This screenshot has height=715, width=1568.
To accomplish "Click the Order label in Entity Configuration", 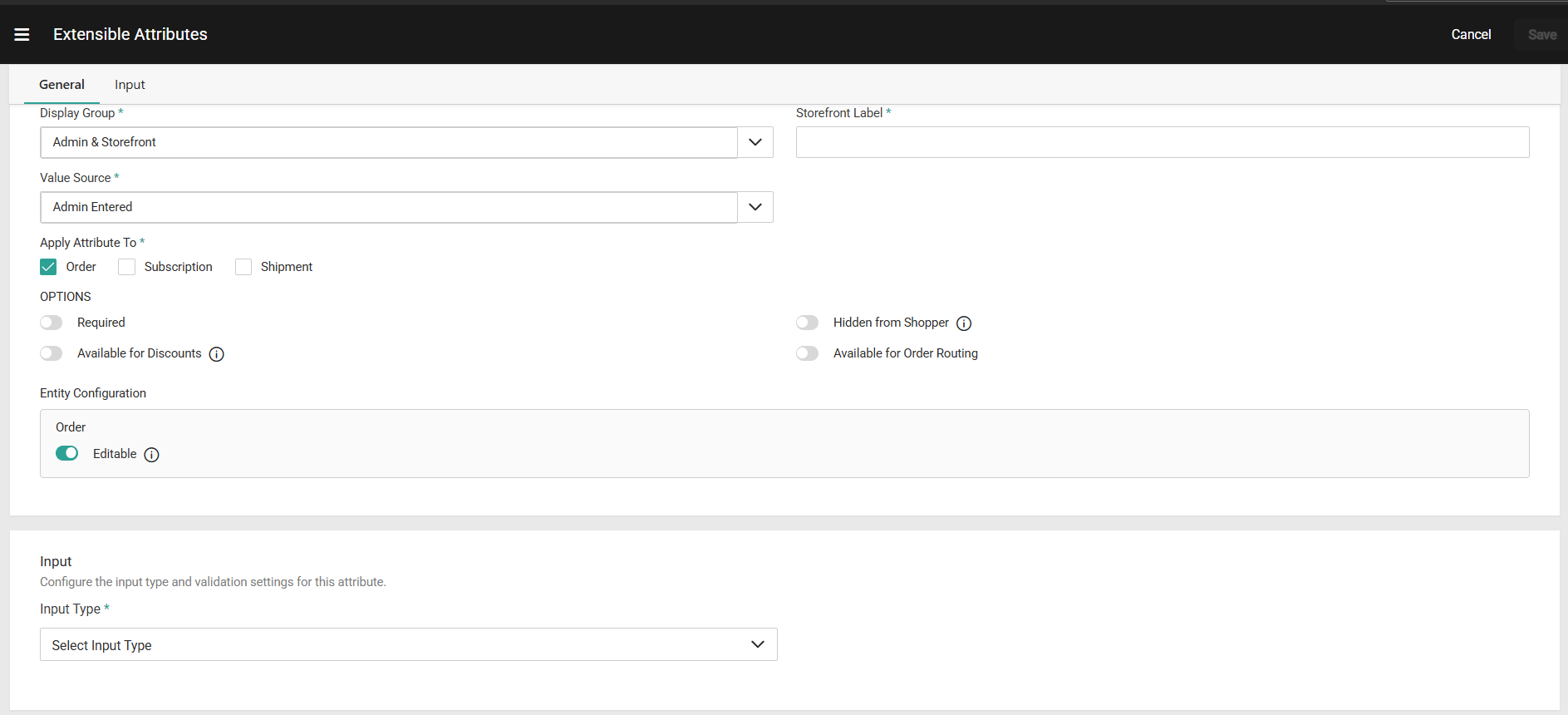I will (71, 427).
